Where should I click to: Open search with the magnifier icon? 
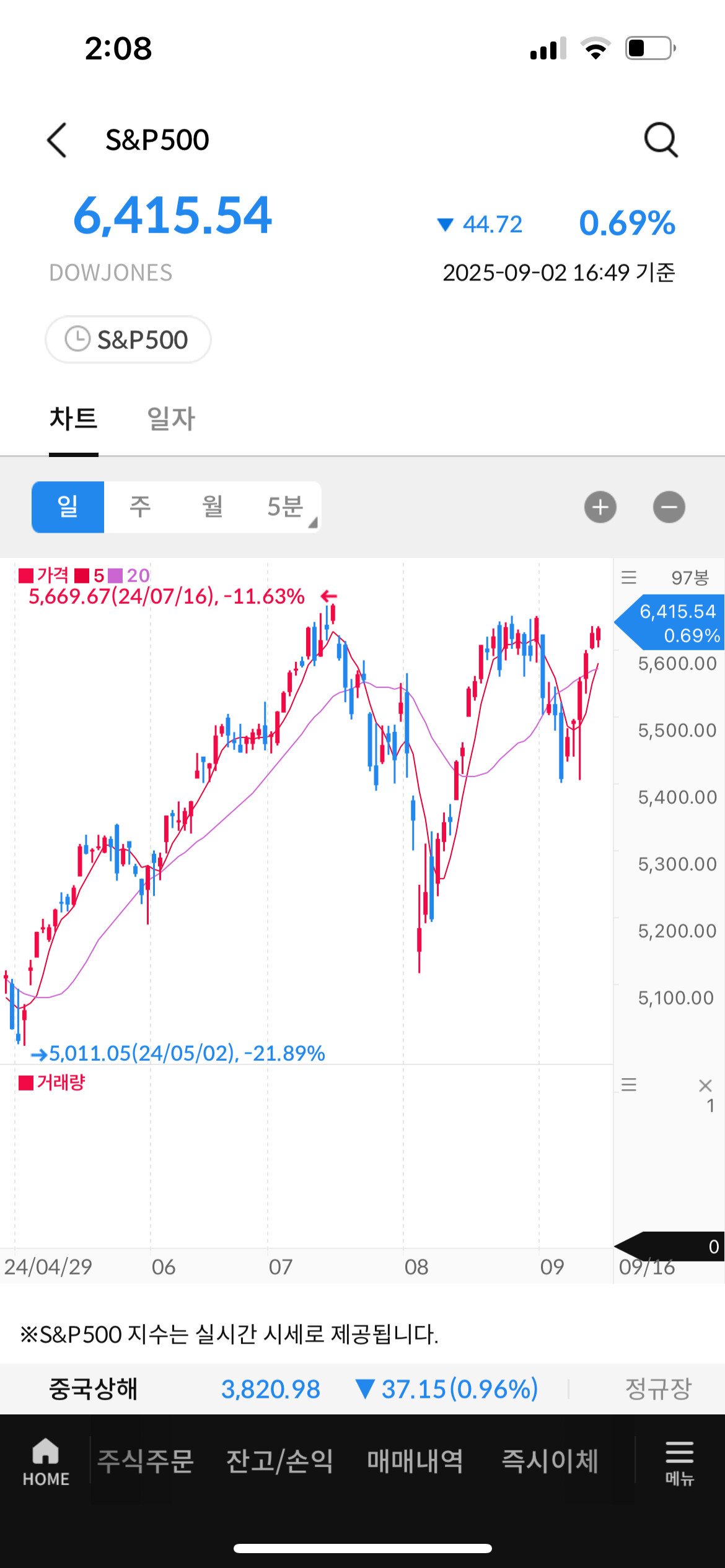coord(661,140)
